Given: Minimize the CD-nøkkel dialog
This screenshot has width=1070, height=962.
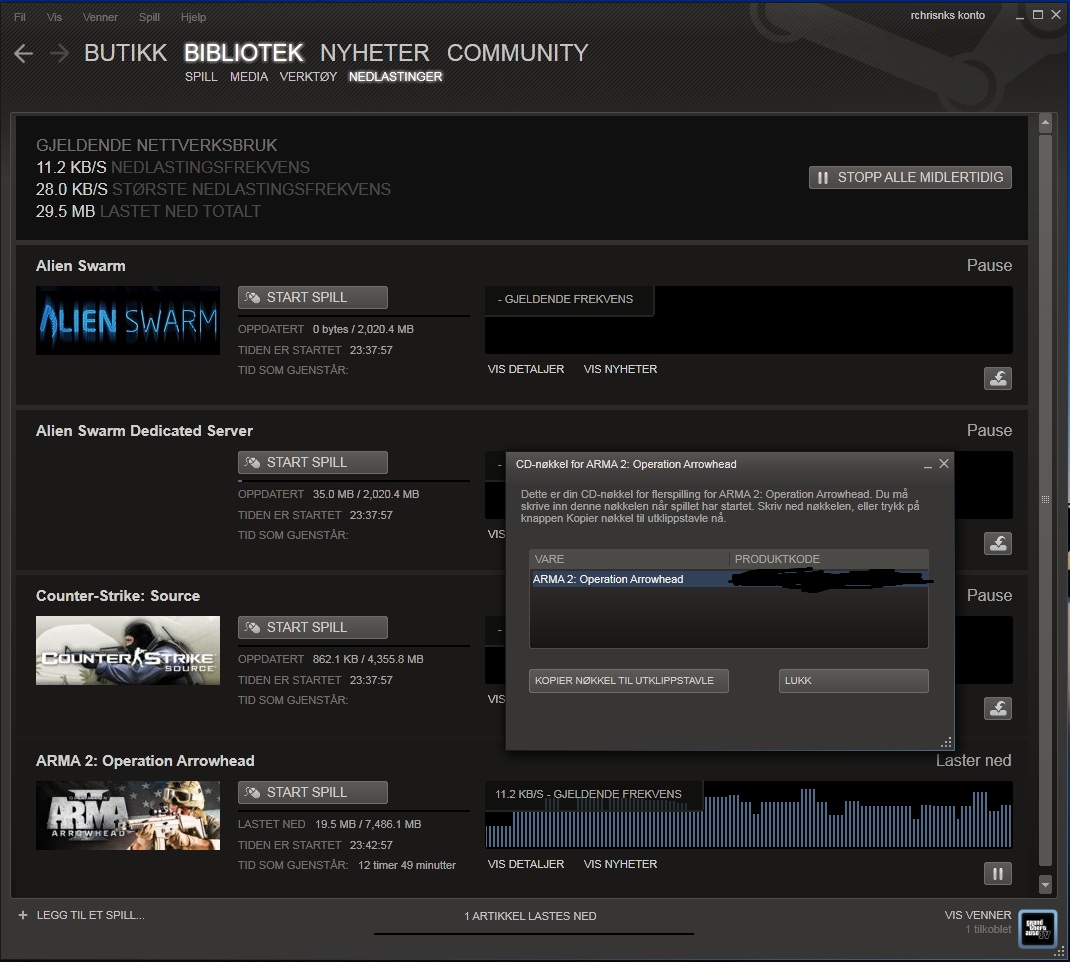Looking at the screenshot, I should click(927, 465).
